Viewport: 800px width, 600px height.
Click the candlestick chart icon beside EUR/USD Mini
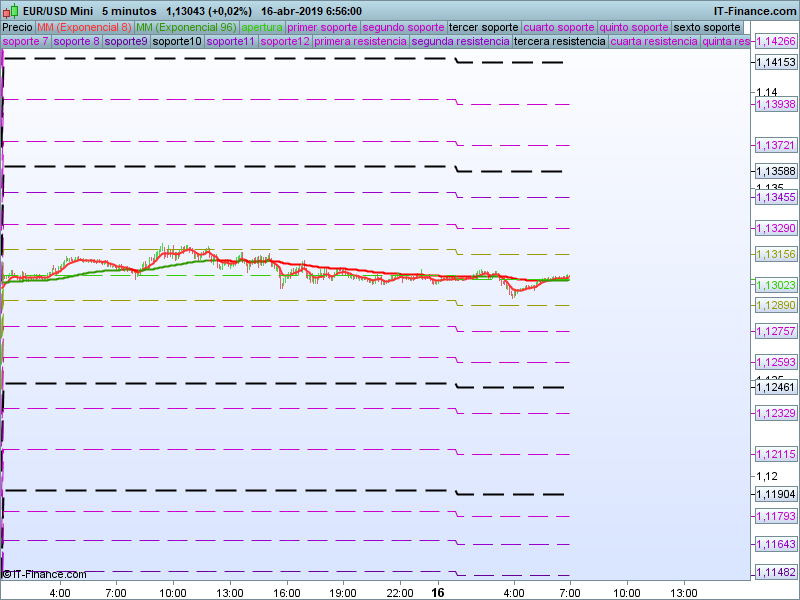coord(8,11)
